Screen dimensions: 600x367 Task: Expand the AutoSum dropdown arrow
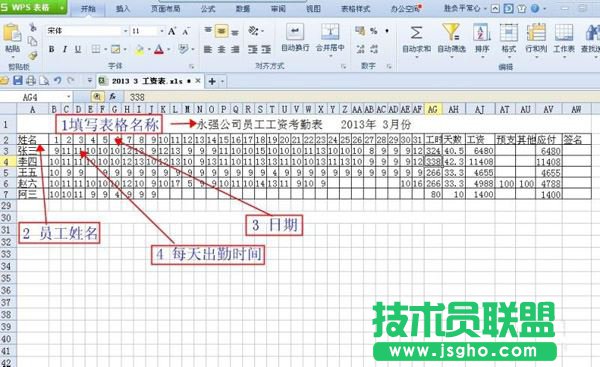pos(416,57)
